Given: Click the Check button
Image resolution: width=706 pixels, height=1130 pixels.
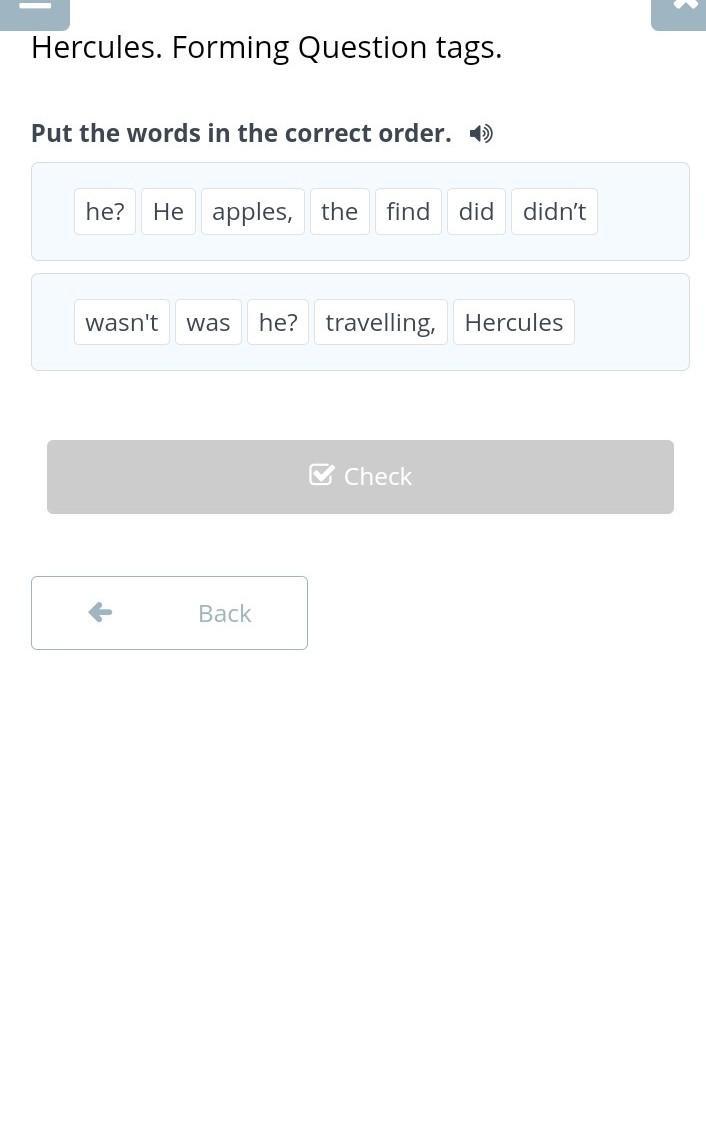Looking at the screenshot, I should pyautogui.click(x=360, y=477).
